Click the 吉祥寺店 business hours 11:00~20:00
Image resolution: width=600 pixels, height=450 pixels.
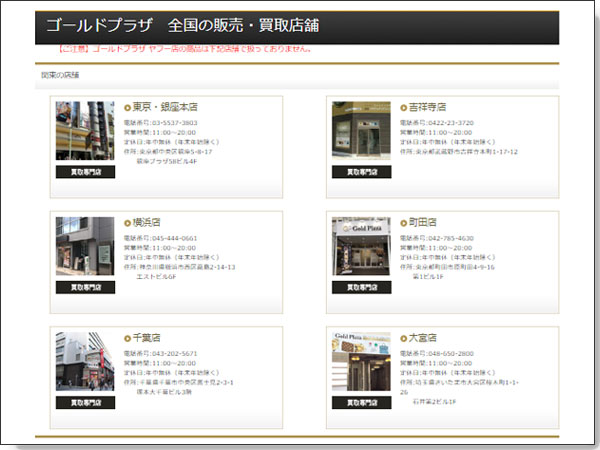pyautogui.click(x=450, y=133)
